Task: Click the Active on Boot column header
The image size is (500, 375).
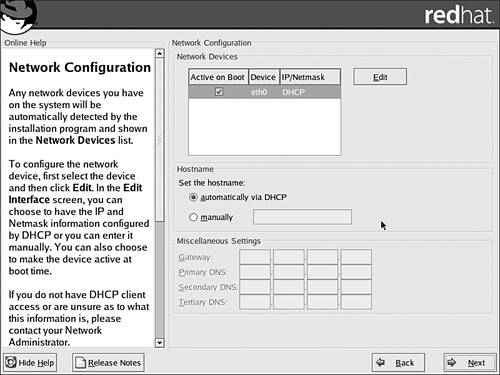Action: click(x=218, y=77)
